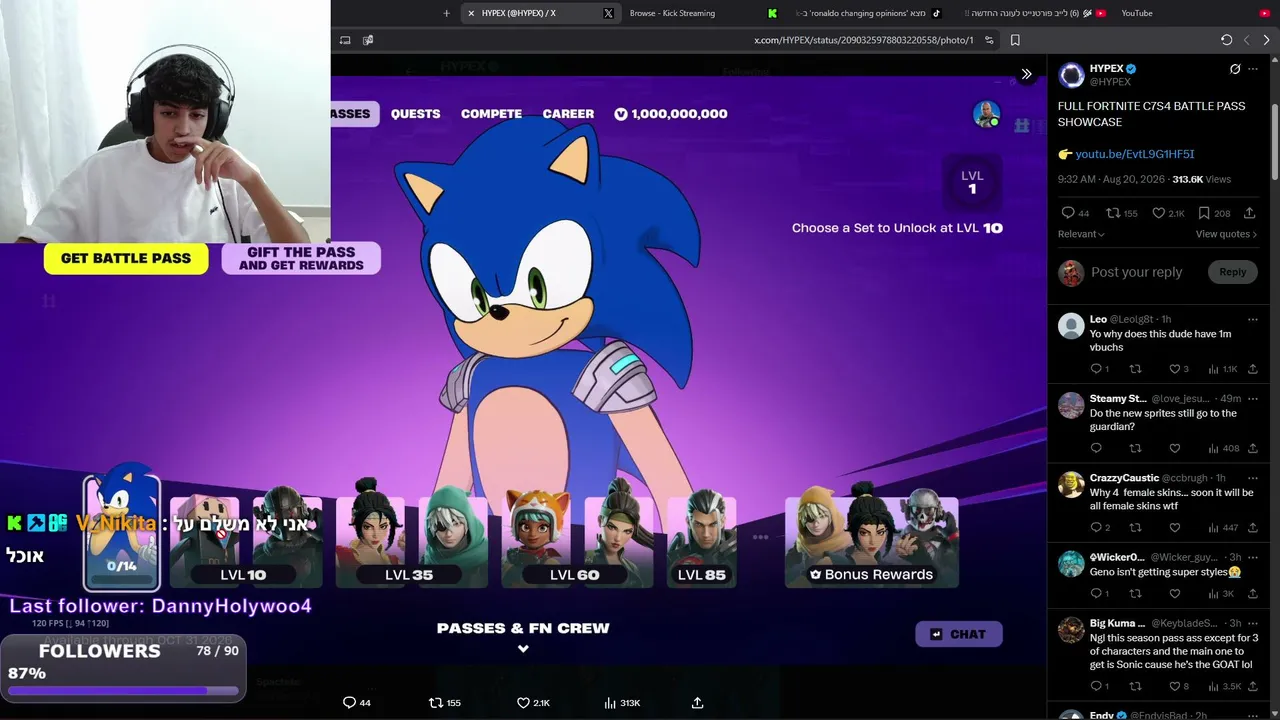Screen dimensions: 1280x720
Task: Open the more options menu on HYPEX post
Action: (x=1253, y=69)
